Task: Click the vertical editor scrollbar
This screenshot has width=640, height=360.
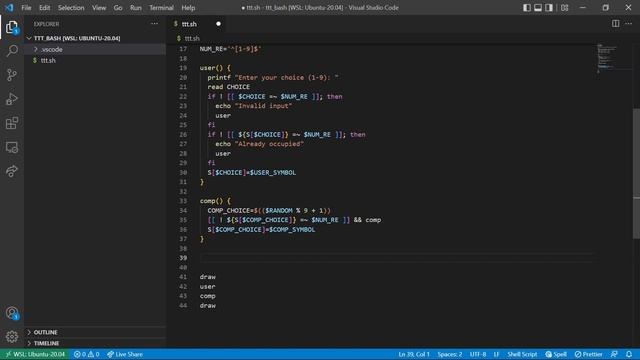Action: coord(636,173)
